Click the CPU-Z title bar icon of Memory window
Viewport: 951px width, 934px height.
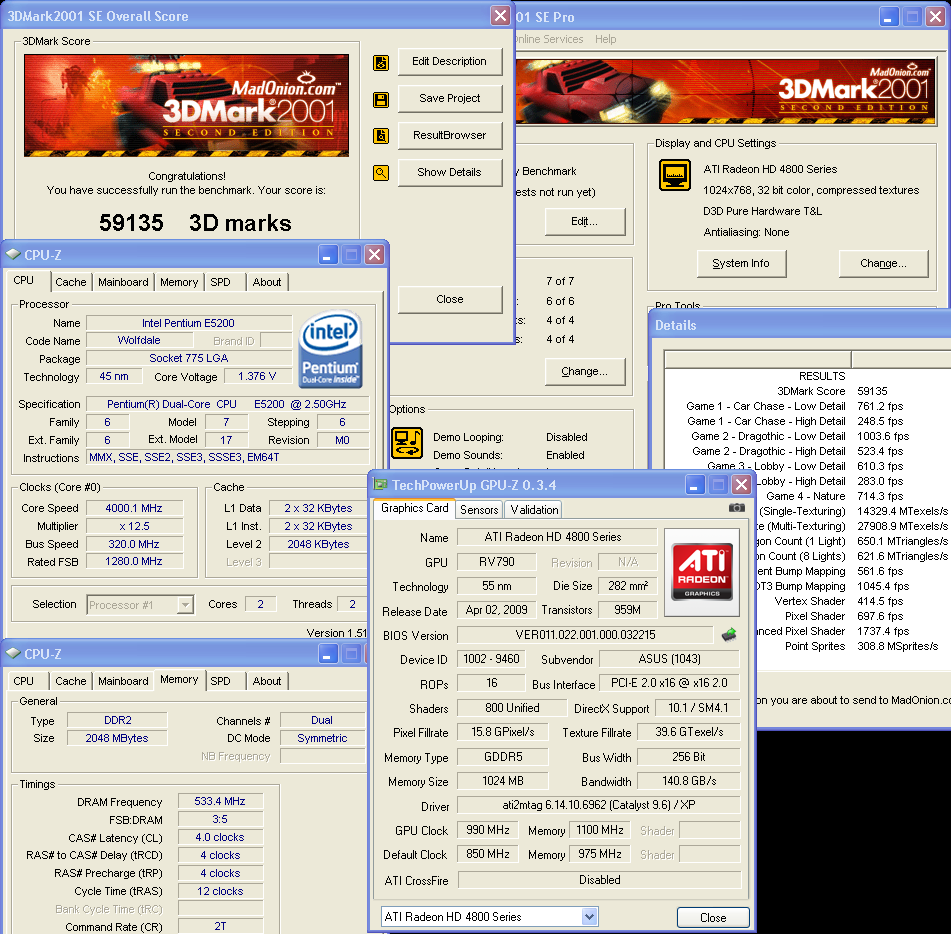13,654
